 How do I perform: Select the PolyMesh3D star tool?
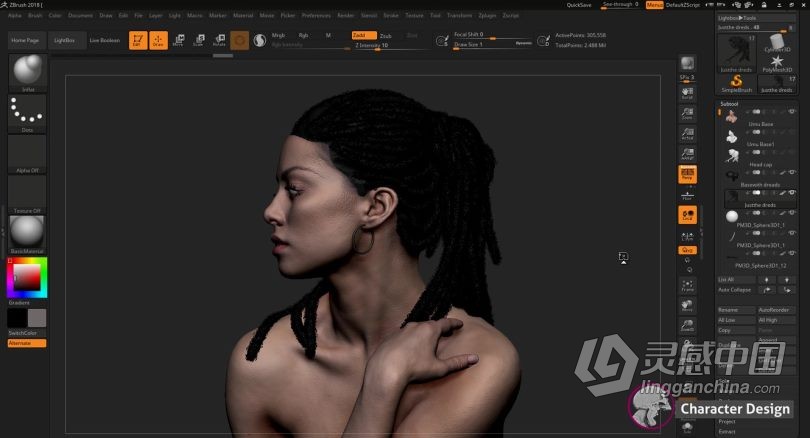point(777,63)
